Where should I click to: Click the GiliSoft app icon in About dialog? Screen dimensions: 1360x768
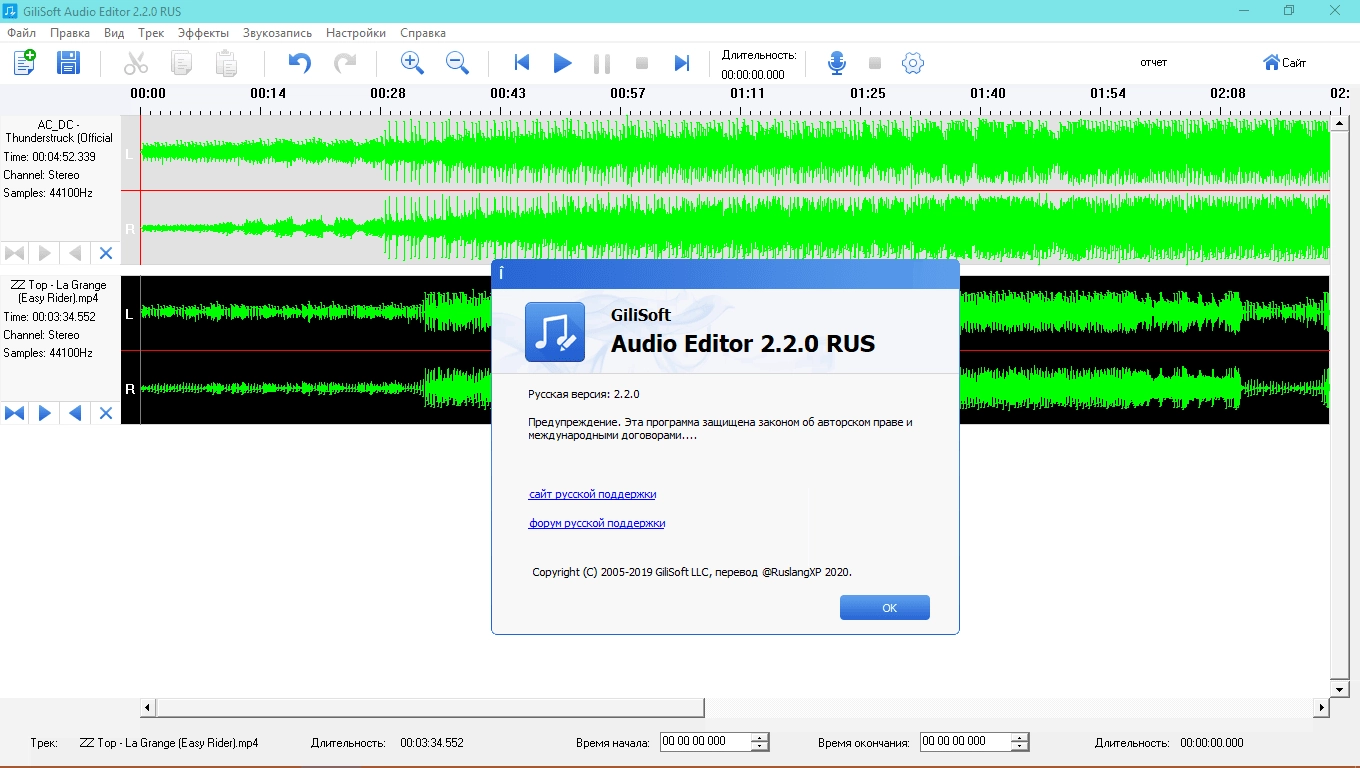555,332
